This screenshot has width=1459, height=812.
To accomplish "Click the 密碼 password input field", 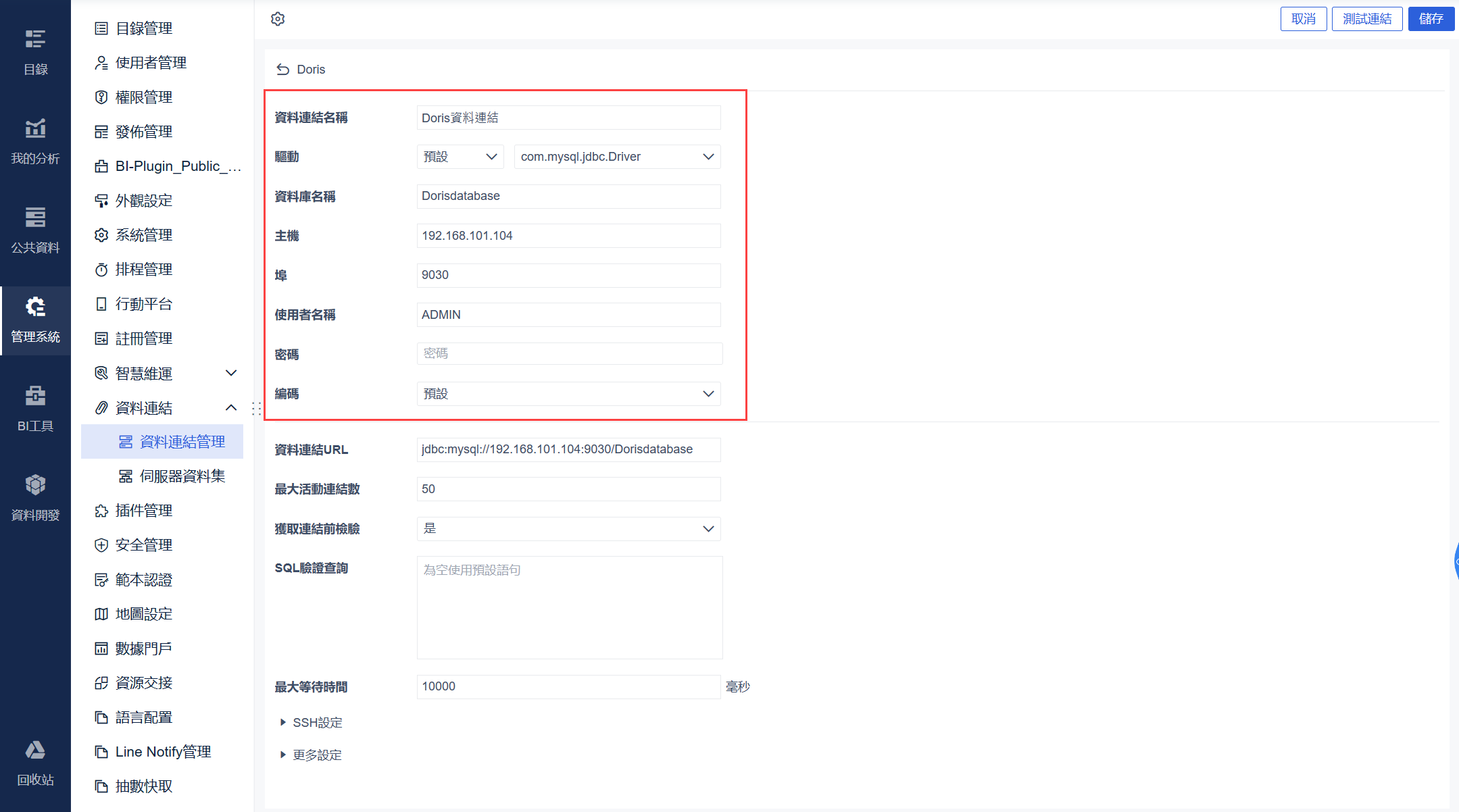I will pyautogui.click(x=568, y=354).
